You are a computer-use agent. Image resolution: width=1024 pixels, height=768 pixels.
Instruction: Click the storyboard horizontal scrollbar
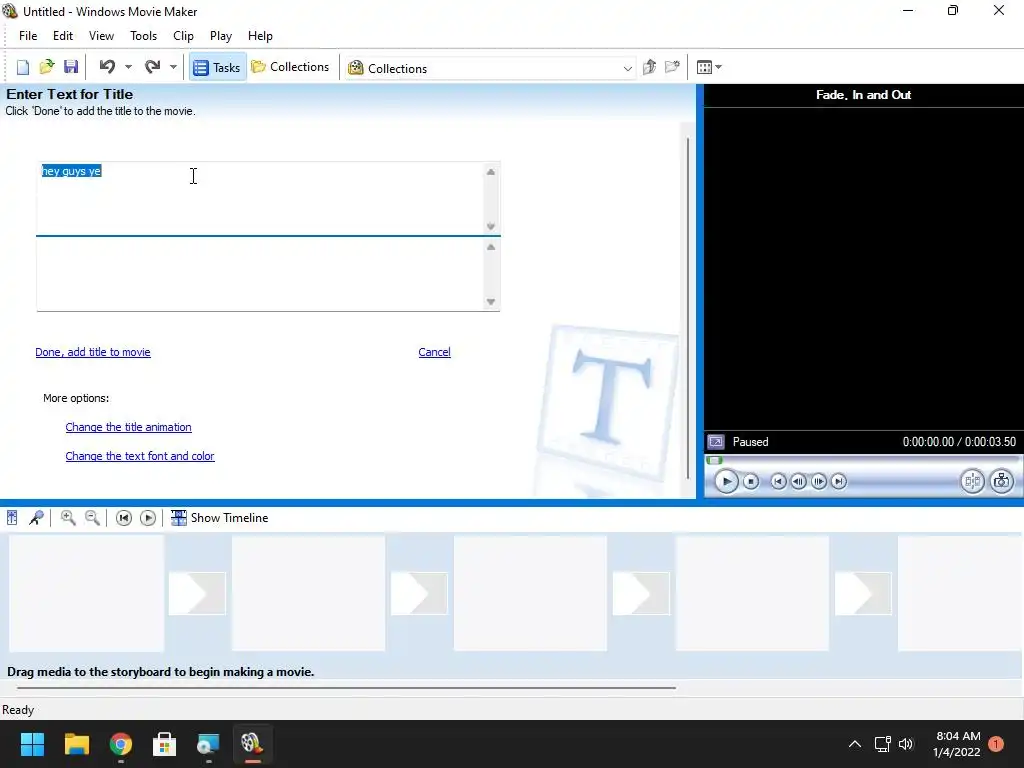click(x=346, y=688)
